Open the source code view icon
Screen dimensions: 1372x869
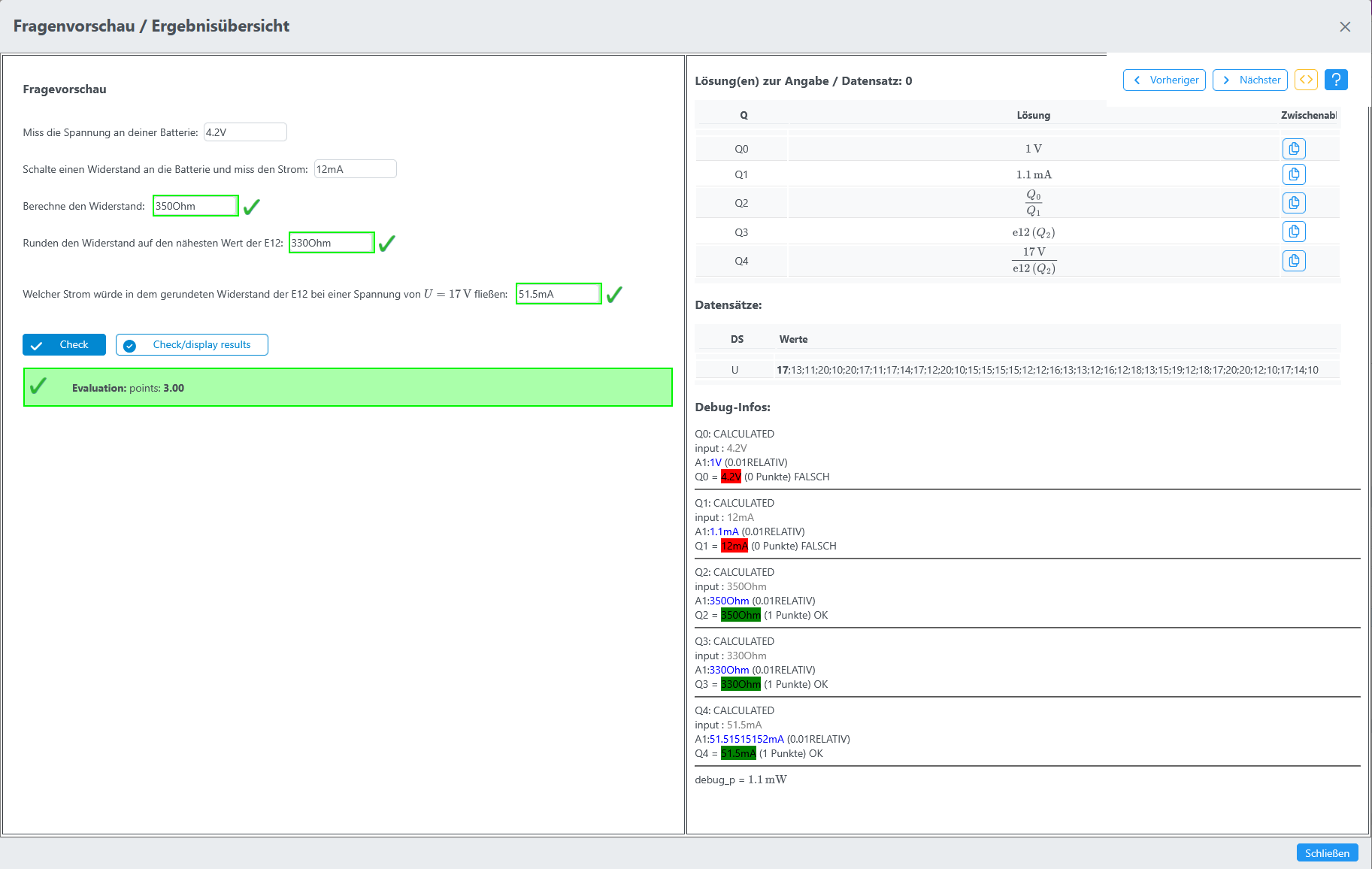pos(1306,80)
